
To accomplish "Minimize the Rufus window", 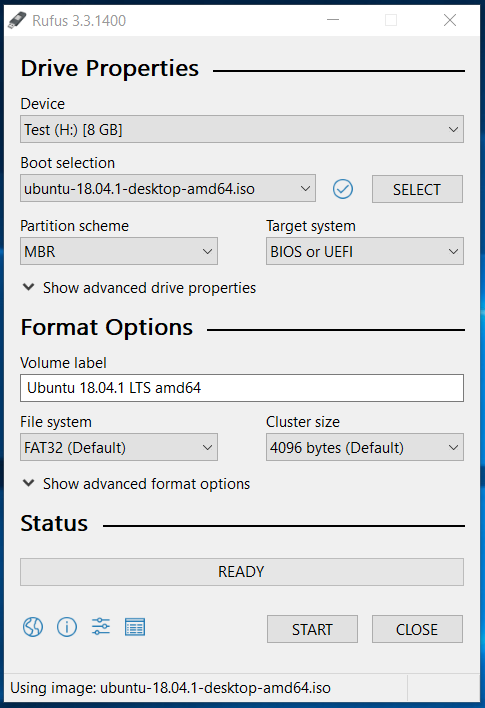I will click(x=333, y=20).
